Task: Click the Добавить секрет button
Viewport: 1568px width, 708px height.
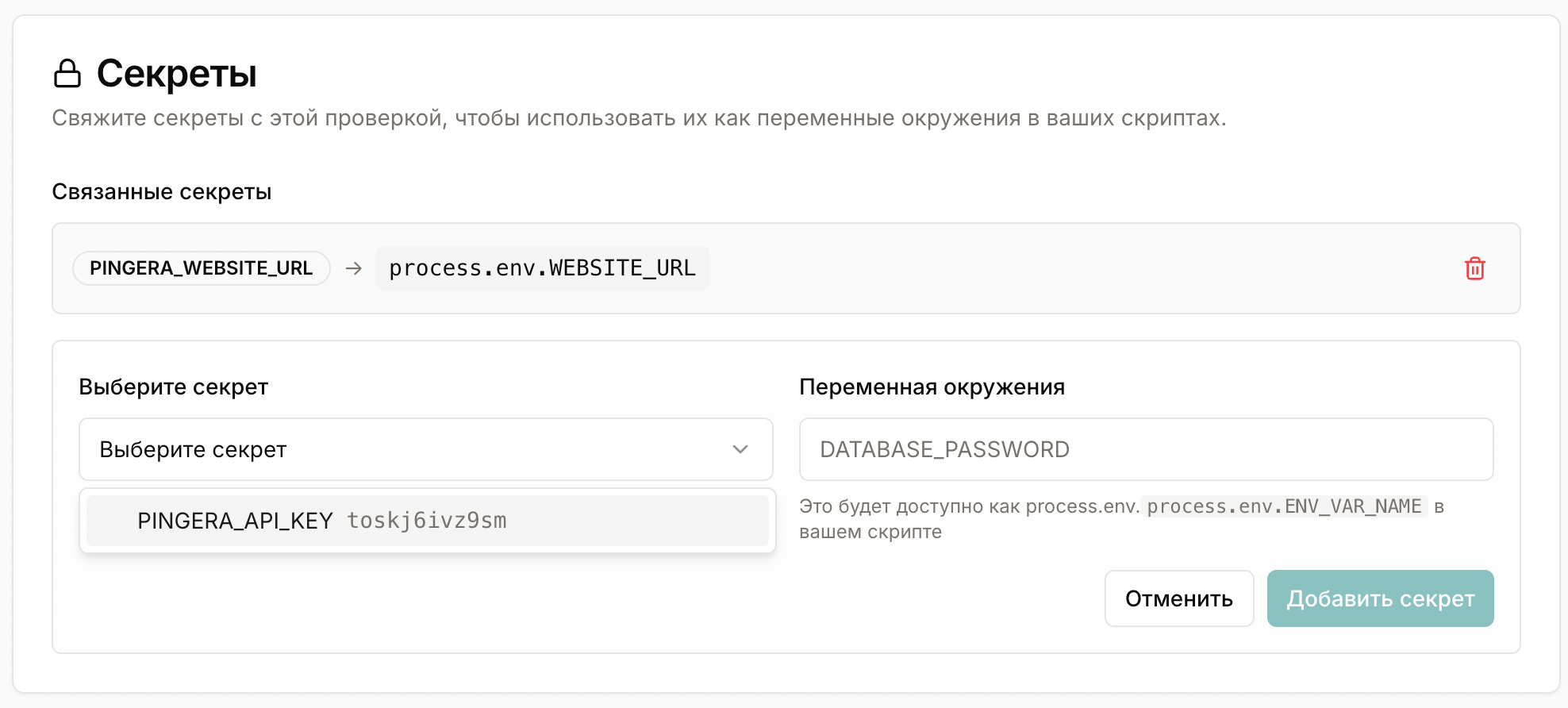Action: 1380,598
